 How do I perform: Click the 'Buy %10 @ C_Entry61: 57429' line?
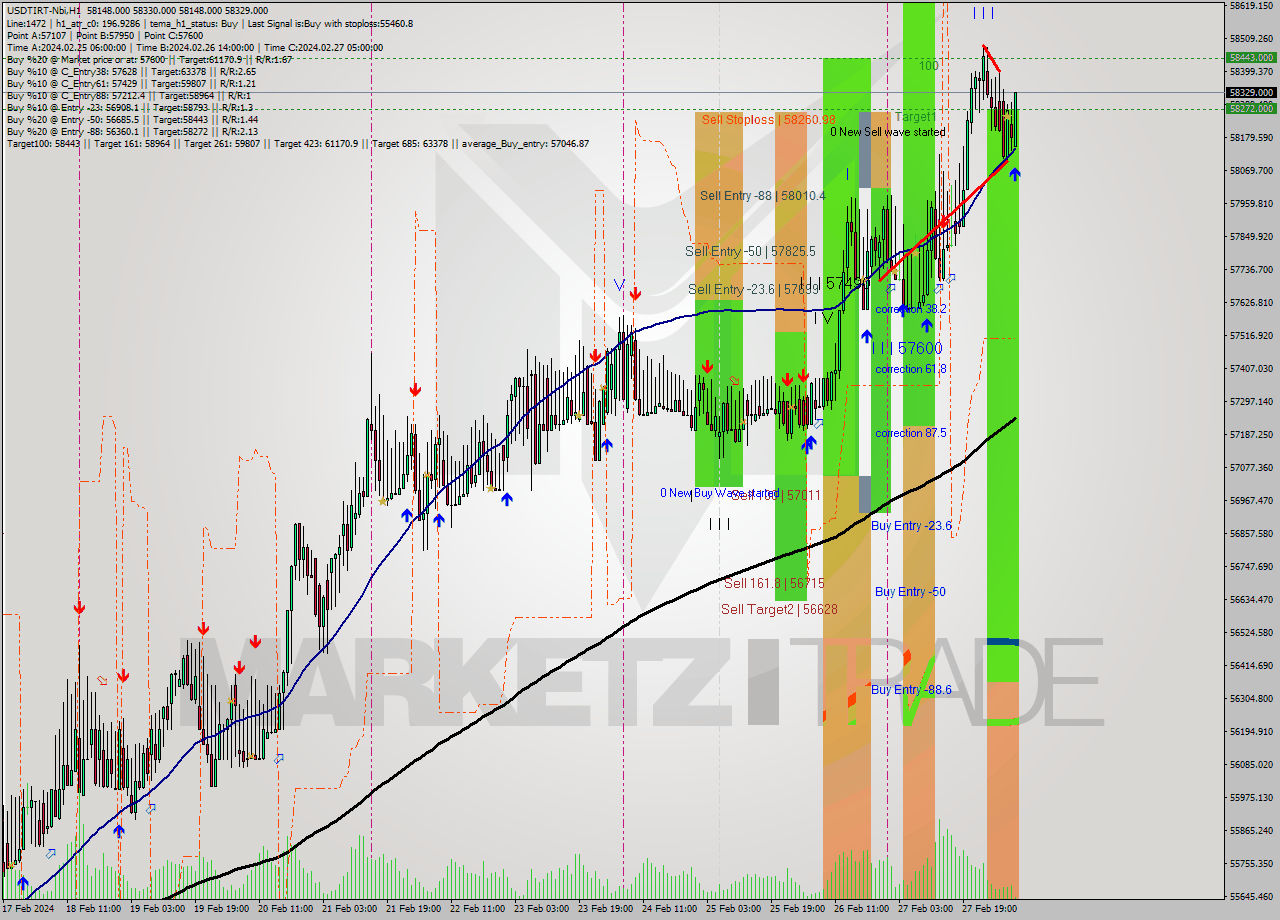point(131,83)
